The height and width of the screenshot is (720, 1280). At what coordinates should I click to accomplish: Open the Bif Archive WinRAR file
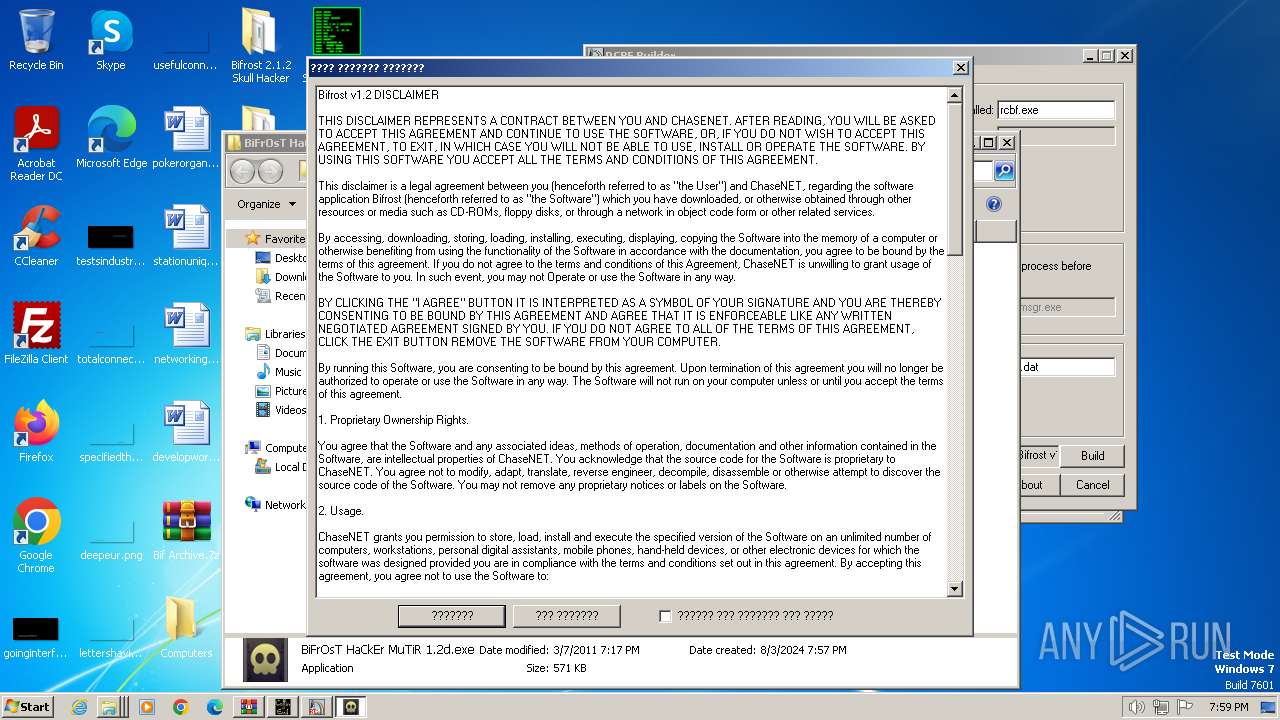tap(185, 530)
